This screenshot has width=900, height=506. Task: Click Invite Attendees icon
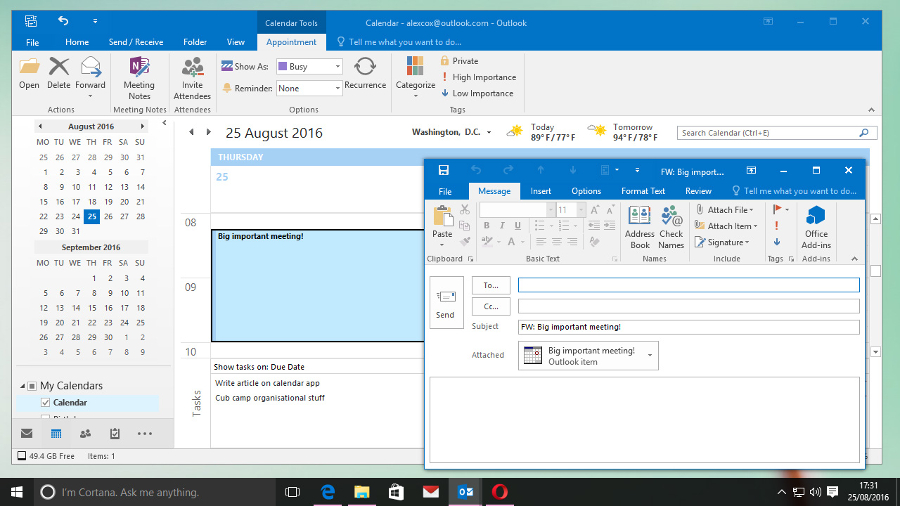point(192,79)
